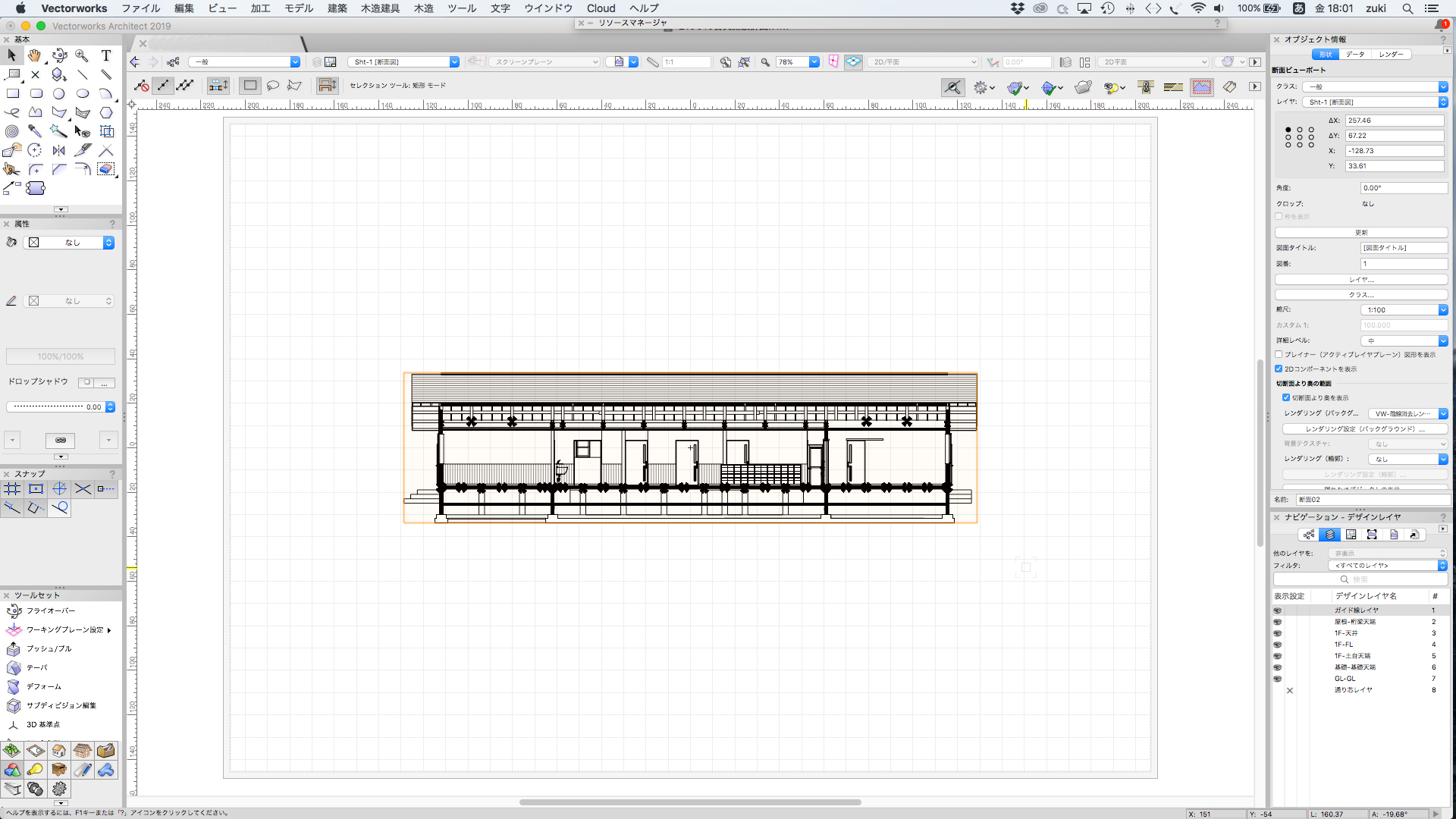
Task: Open the Sht-1 [断面図] layer dropdown in toolbar
Action: (x=403, y=62)
